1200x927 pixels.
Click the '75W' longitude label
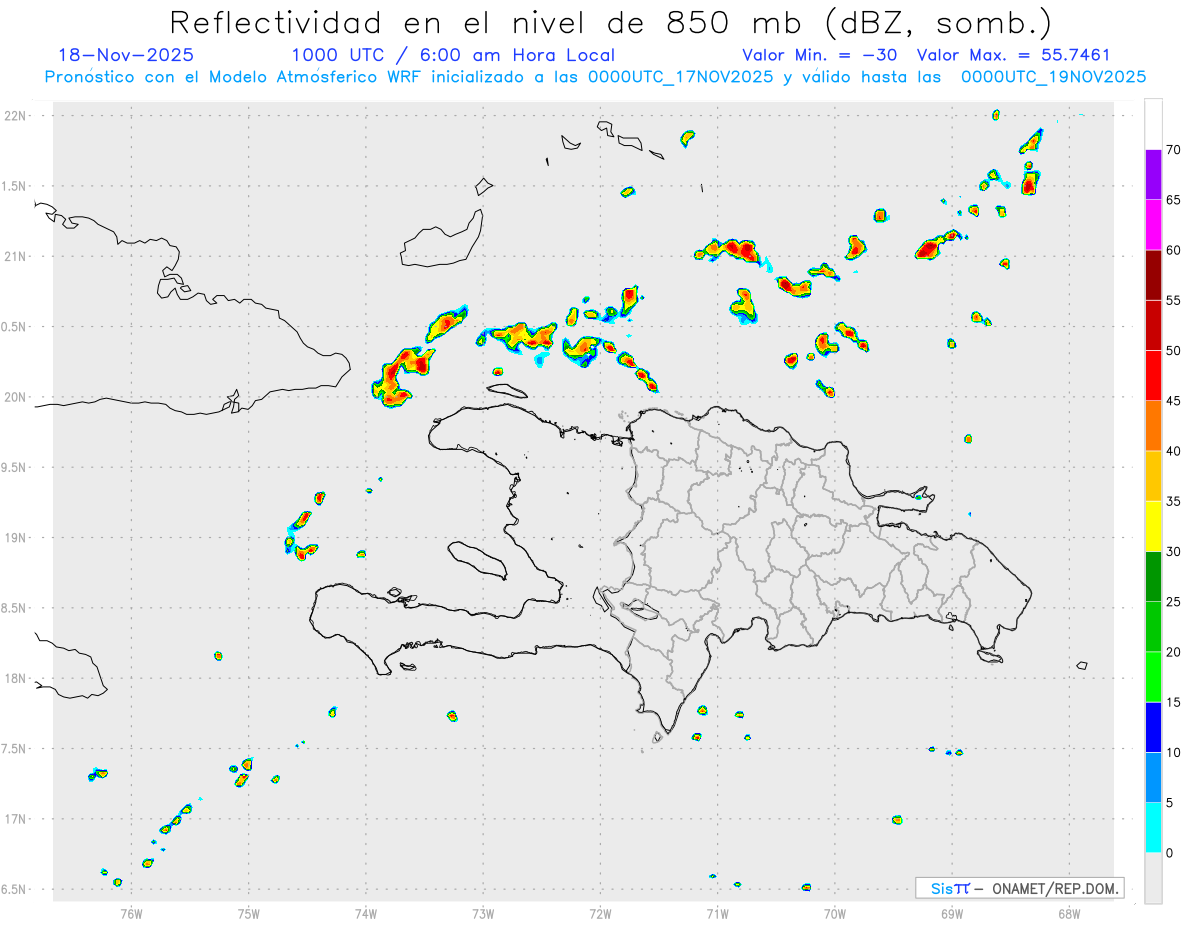[248, 913]
